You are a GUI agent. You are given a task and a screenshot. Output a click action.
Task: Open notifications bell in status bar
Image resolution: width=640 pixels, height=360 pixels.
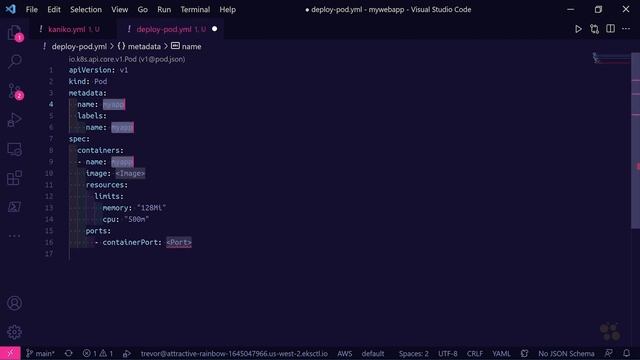click(627, 353)
